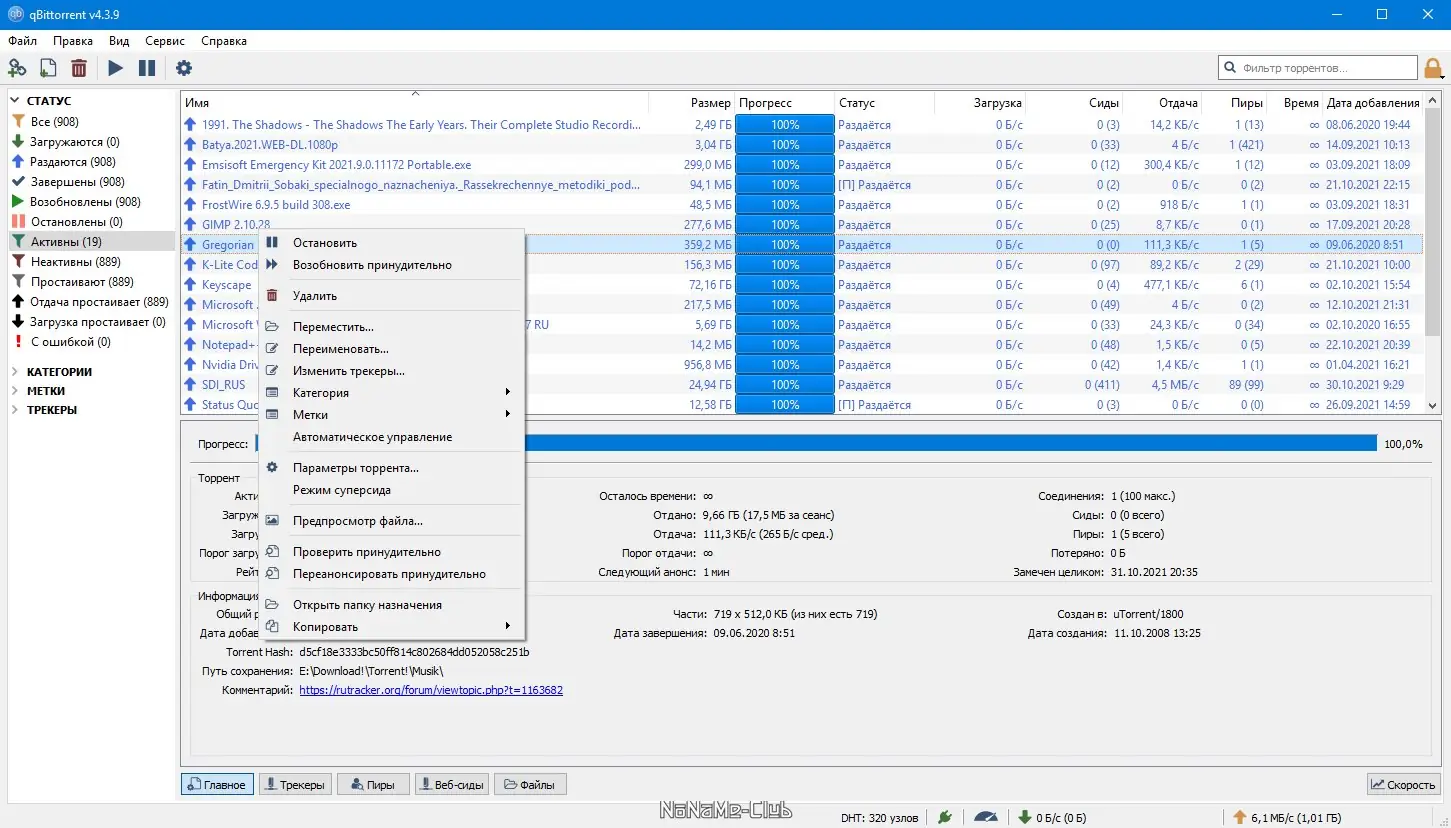Open the 'Сервис' menu
Viewport: 1451px width, 828px height.
point(164,41)
